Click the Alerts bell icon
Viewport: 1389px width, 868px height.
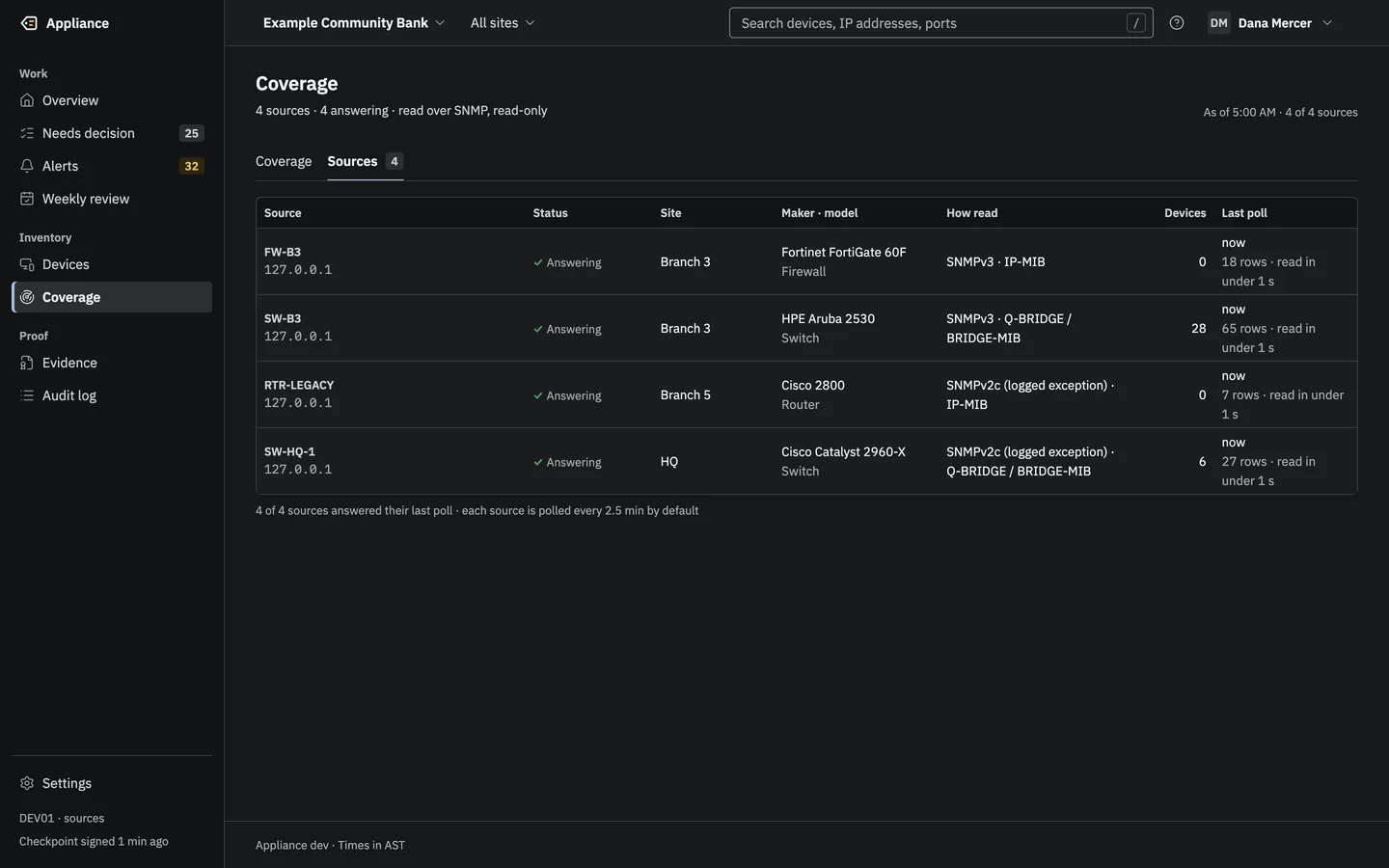(27, 166)
